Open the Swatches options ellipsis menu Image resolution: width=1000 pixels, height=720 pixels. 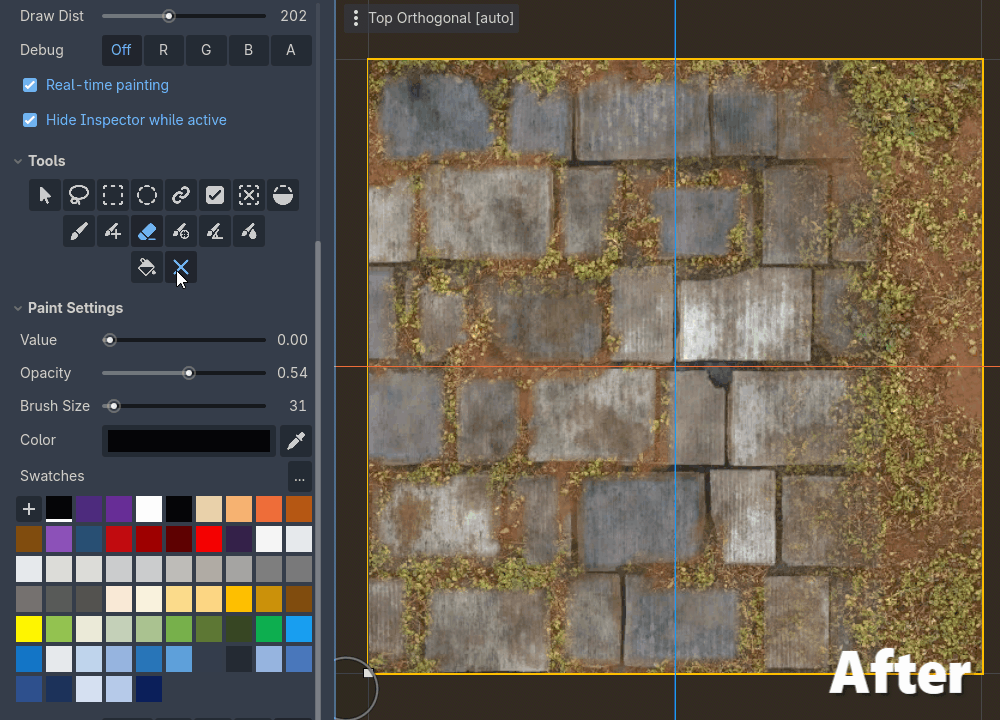click(300, 477)
